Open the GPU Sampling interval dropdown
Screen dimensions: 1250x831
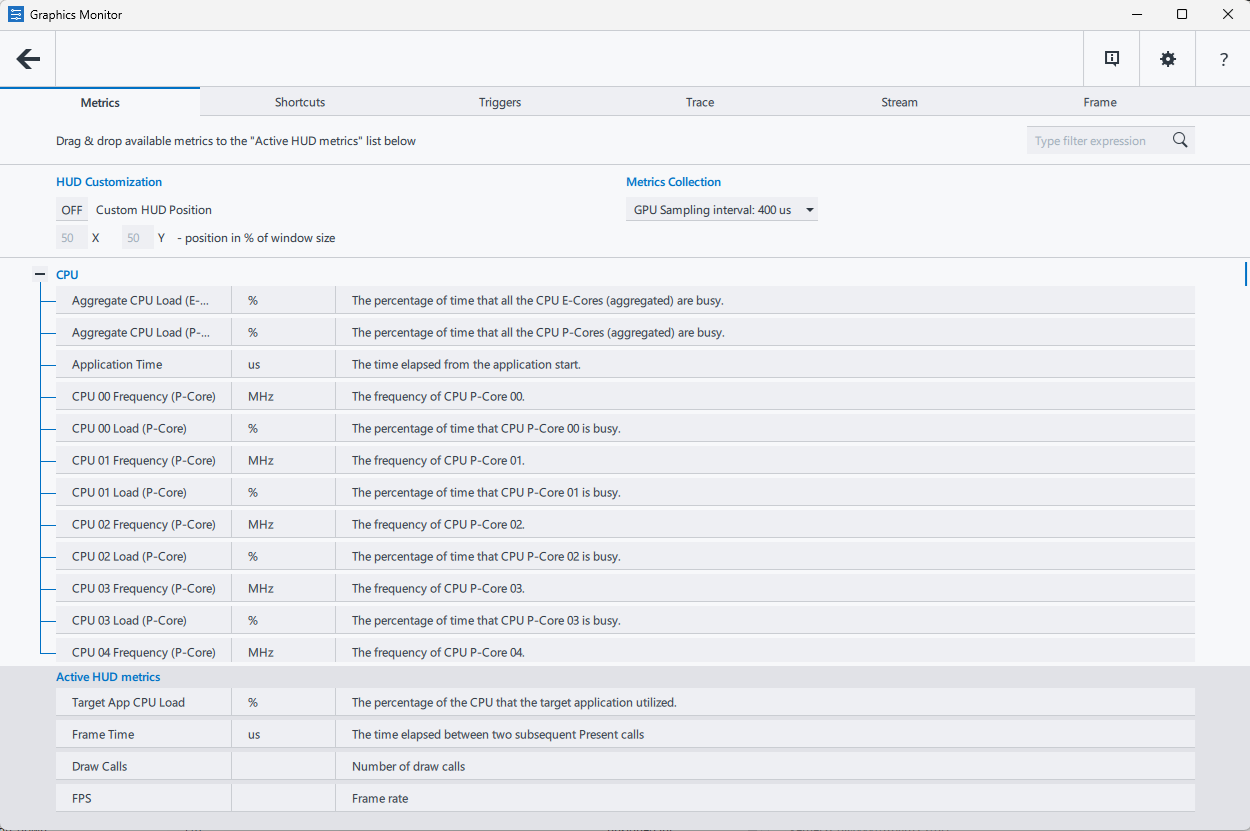[x=721, y=210]
